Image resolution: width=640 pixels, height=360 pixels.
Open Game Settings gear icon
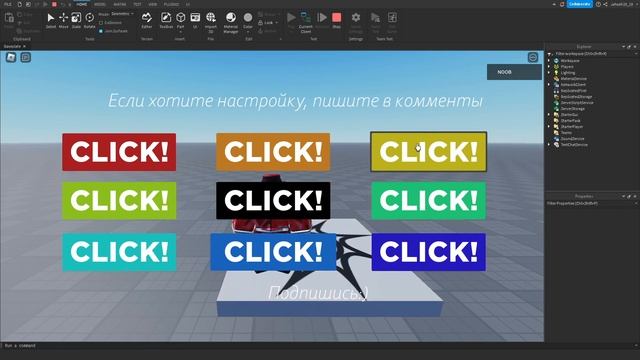(356, 18)
